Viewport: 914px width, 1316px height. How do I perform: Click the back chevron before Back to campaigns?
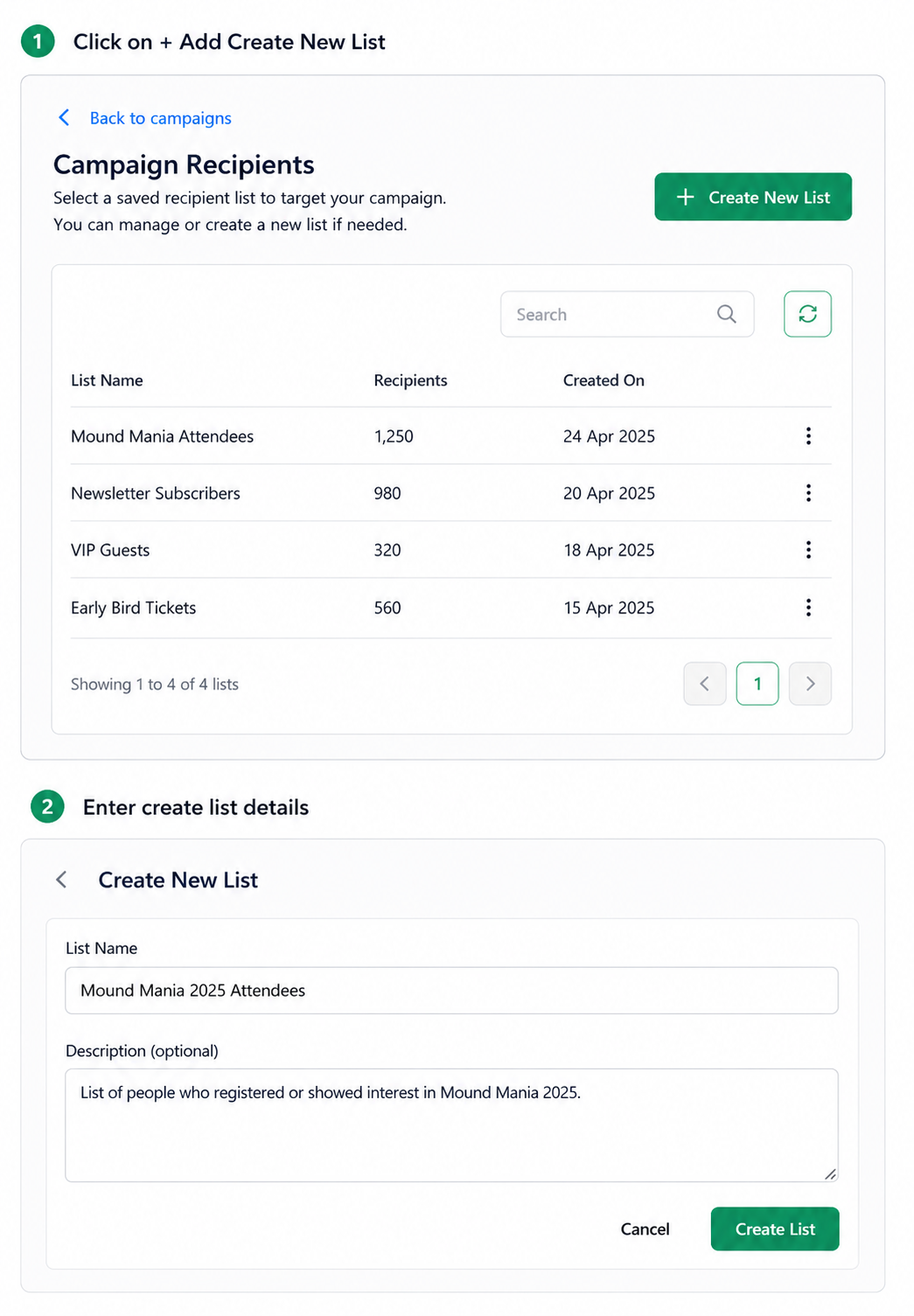coord(64,118)
